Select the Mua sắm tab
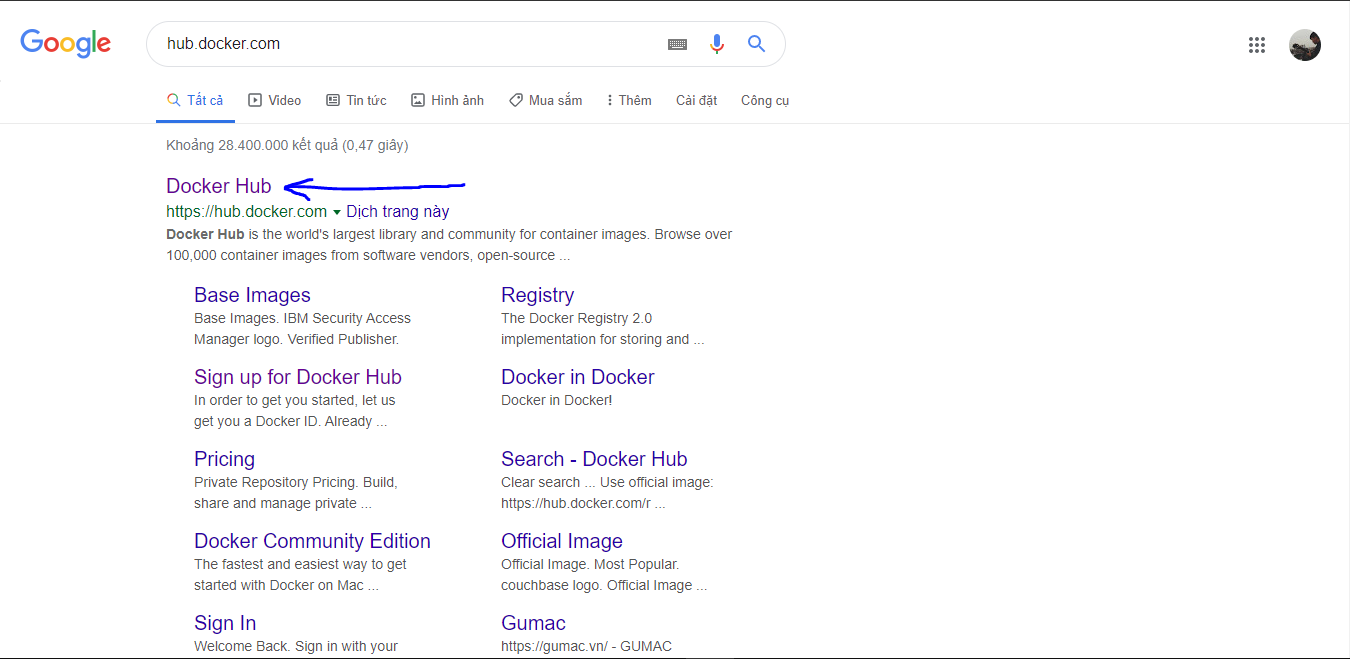The image size is (1350, 659). (x=545, y=100)
